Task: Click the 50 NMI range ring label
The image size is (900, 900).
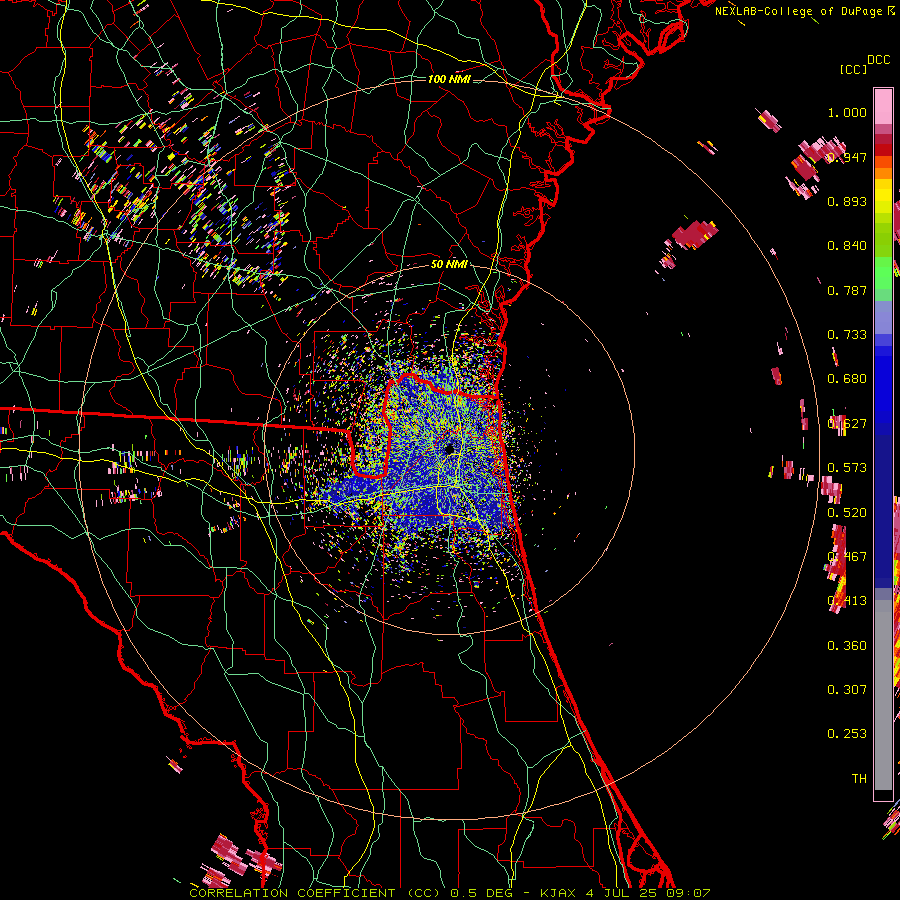Action: 449,265
